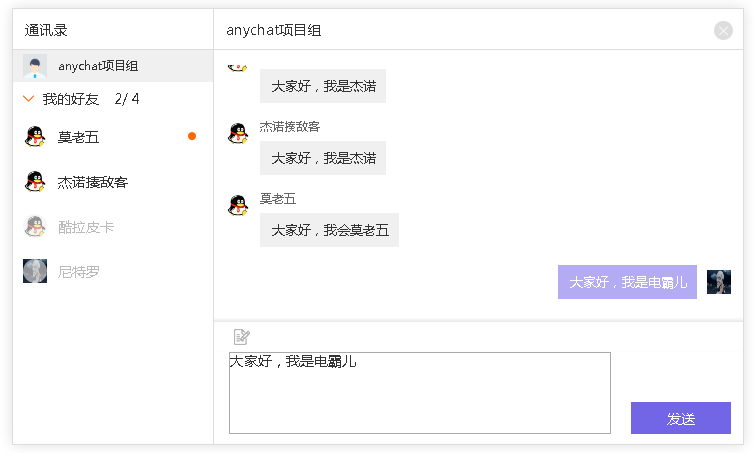This screenshot has height=453, width=754.
Task: Click the greyed 酷拉皮卡 avatar
Action: point(35,226)
